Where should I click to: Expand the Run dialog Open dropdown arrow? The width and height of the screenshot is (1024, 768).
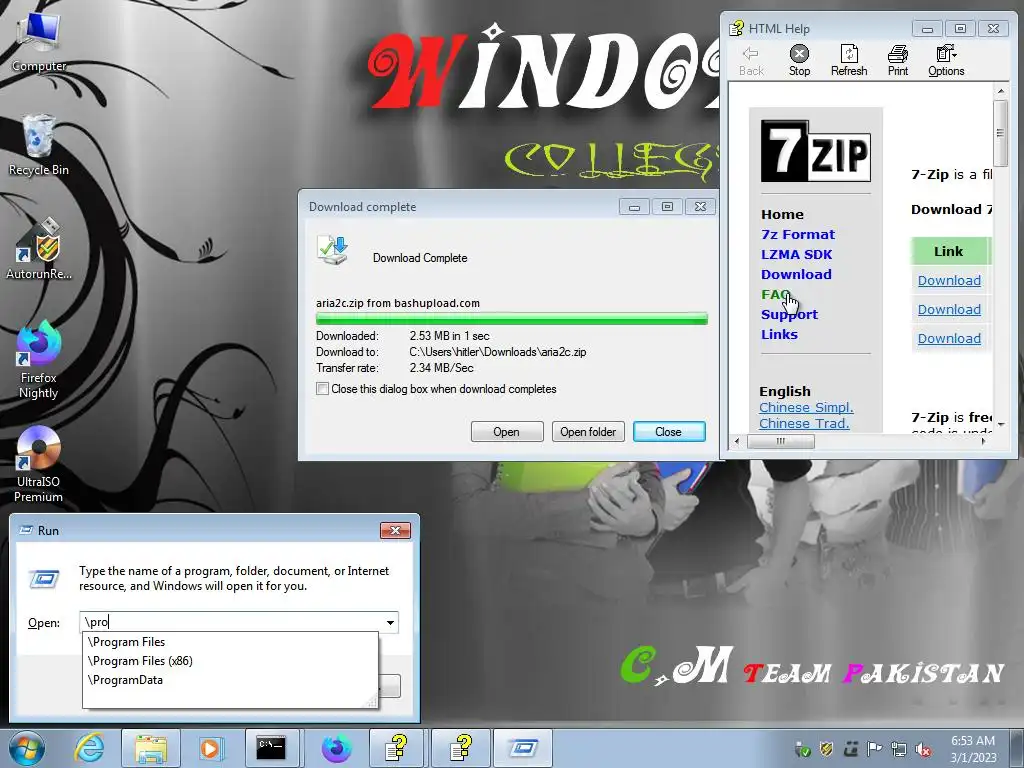[390, 622]
